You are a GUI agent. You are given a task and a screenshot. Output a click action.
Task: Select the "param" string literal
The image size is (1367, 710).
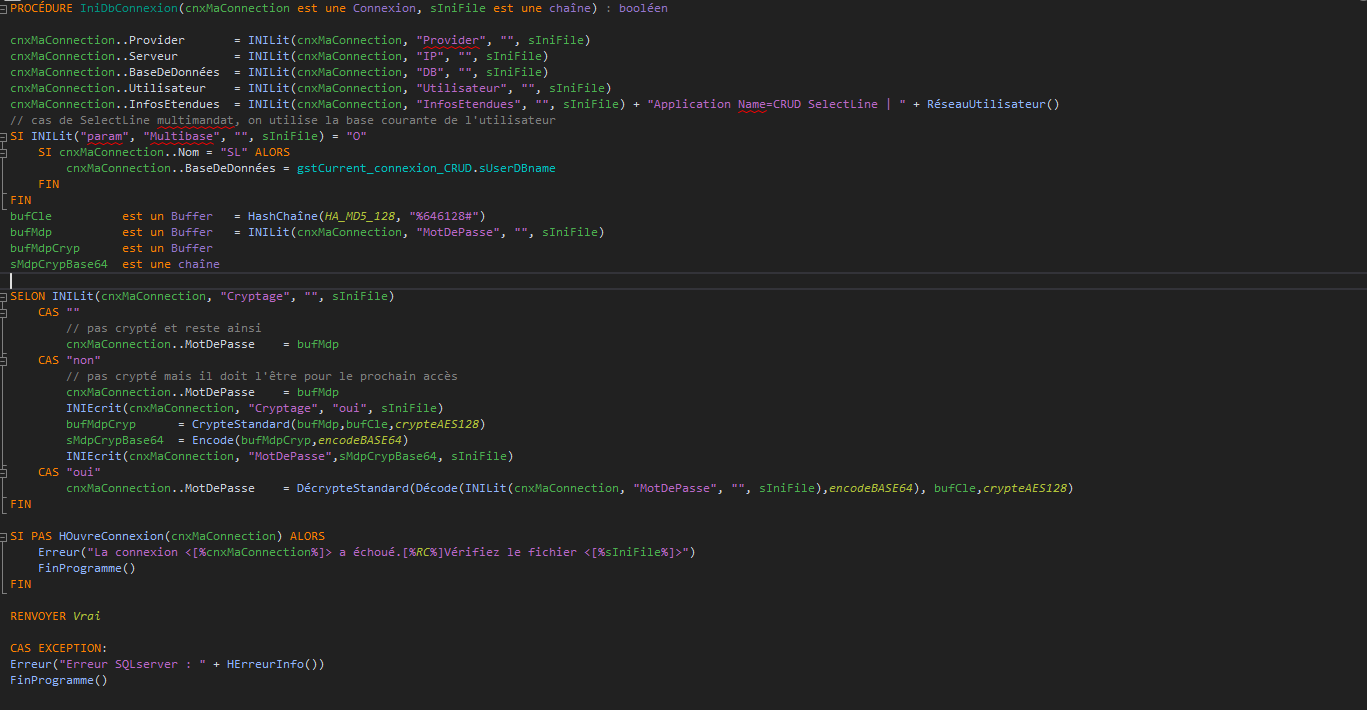(x=104, y=136)
